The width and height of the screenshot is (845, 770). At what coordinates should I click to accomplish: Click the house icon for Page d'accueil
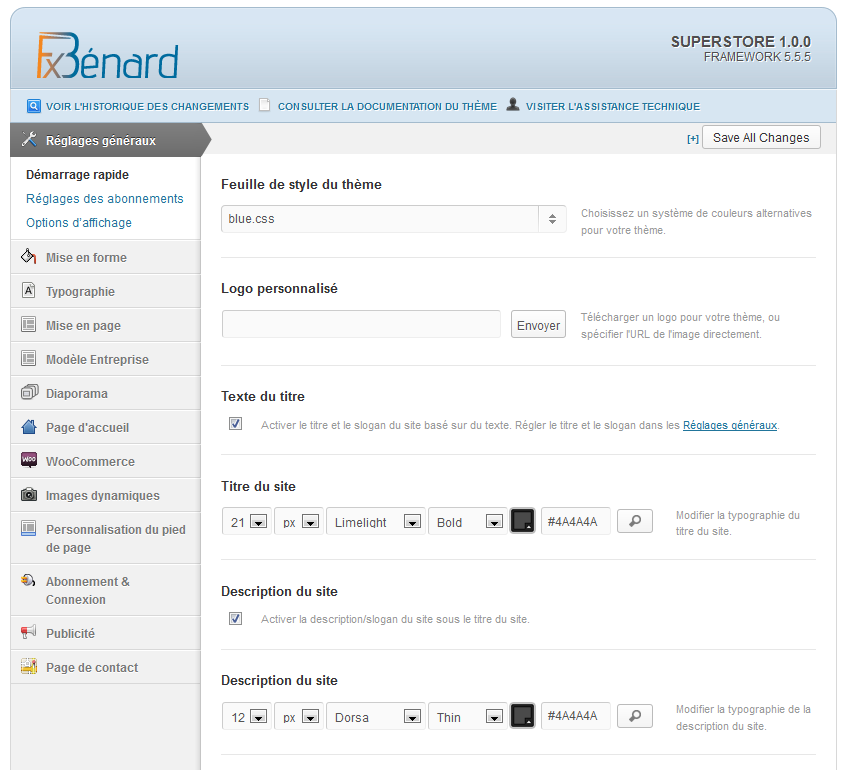(29, 427)
